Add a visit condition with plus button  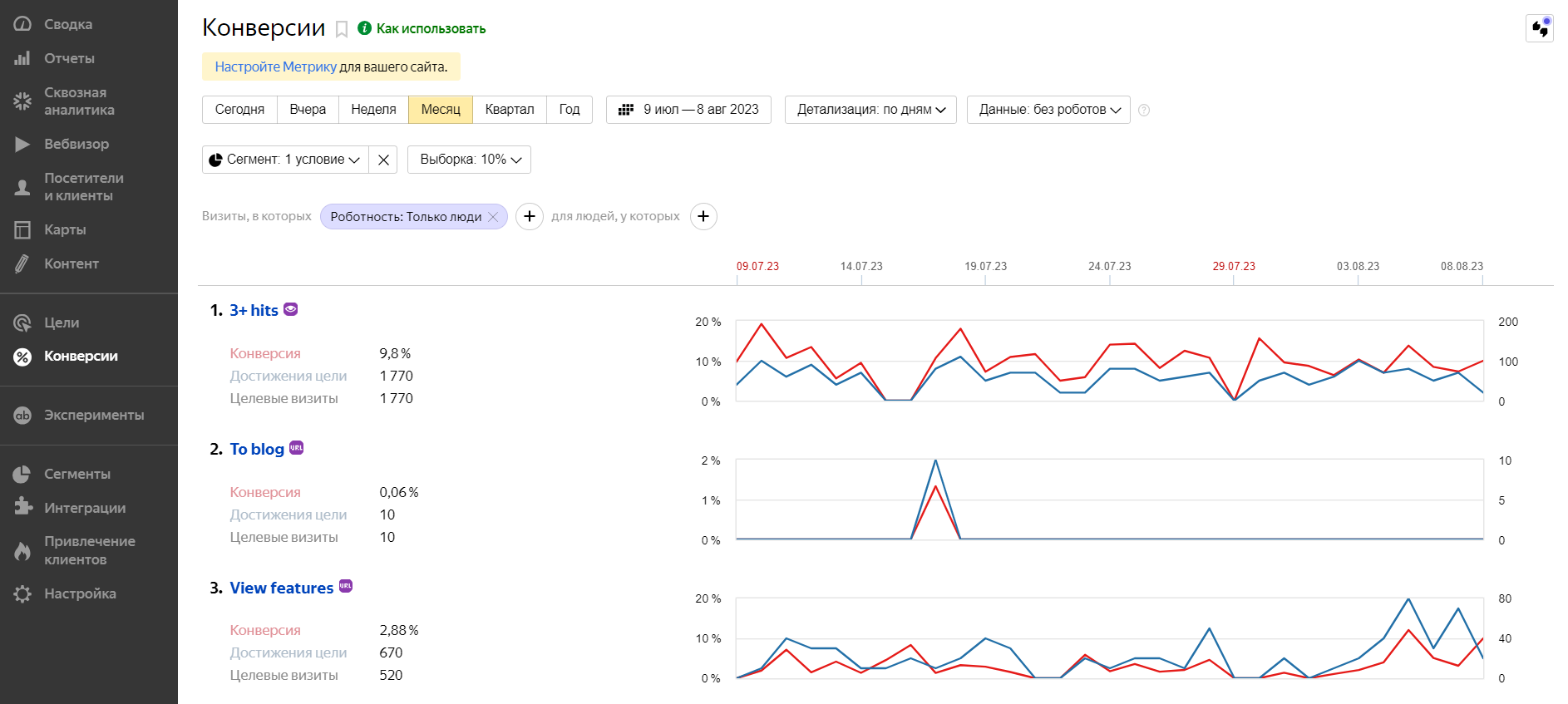(530, 216)
